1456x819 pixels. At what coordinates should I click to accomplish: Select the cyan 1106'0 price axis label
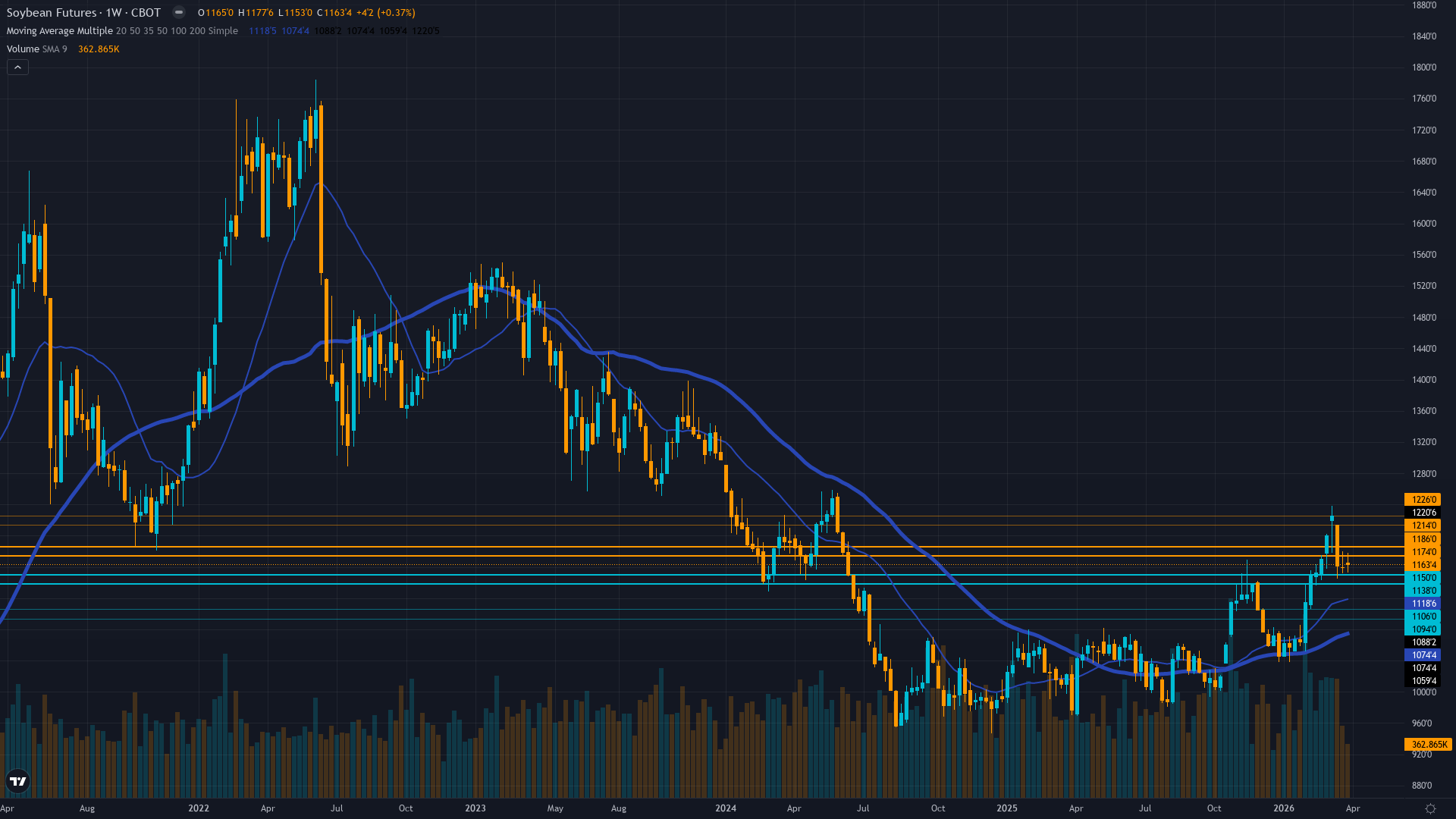tap(1423, 617)
